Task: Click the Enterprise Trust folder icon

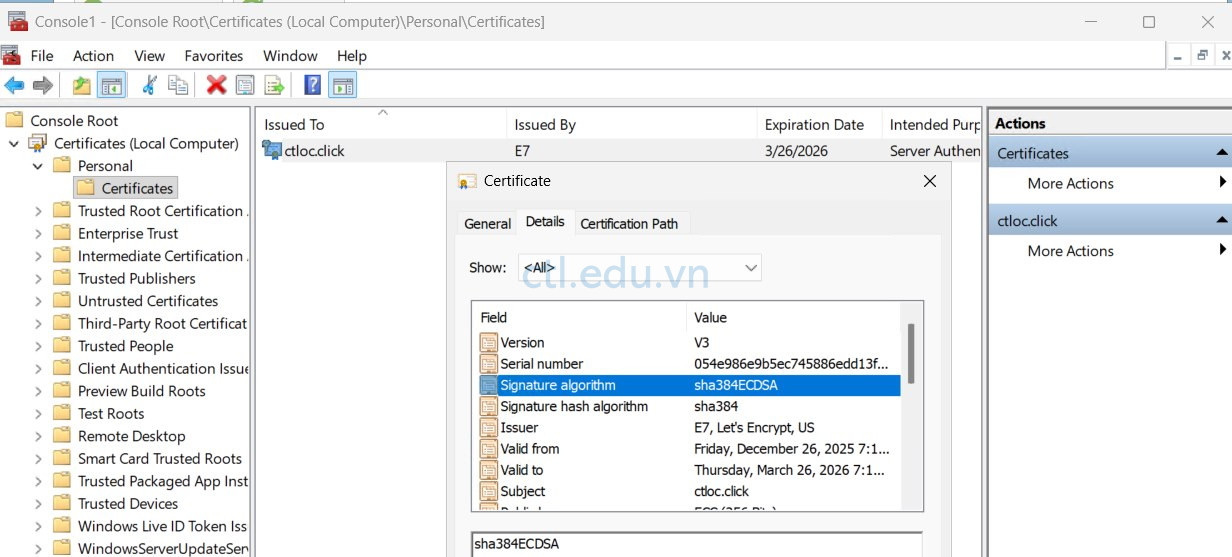Action: pyautogui.click(x=62, y=233)
